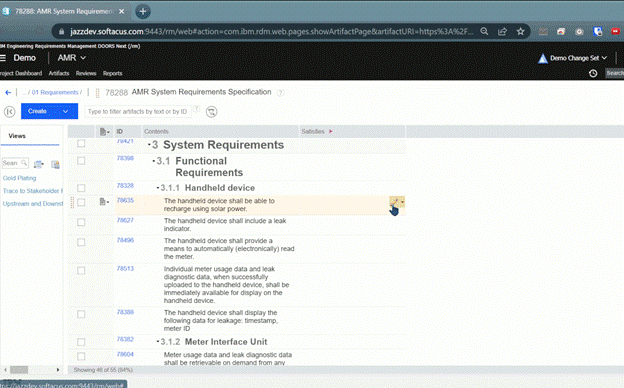Click the blue shield extension icon
The width and height of the screenshot is (624, 388).
(597, 31)
